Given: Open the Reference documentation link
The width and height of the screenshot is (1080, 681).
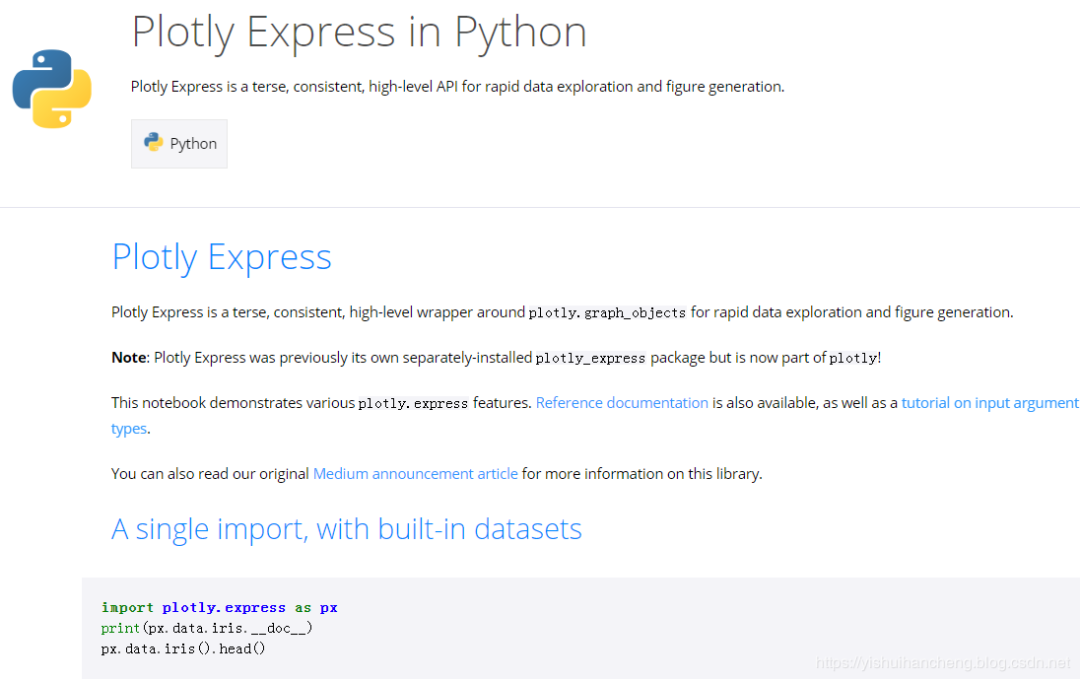Looking at the screenshot, I should [x=621, y=402].
